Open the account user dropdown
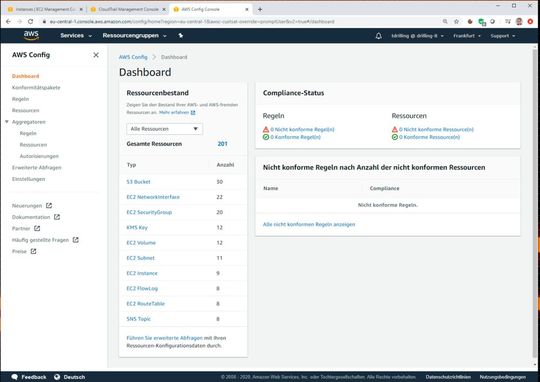 tap(417, 36)
